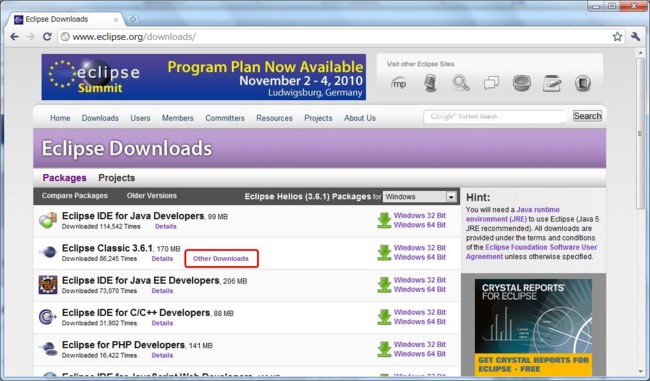Open Details for C/C++ Developers
Image resolution: width=650 pixels, height=381 pixels.
click(162, 323)
